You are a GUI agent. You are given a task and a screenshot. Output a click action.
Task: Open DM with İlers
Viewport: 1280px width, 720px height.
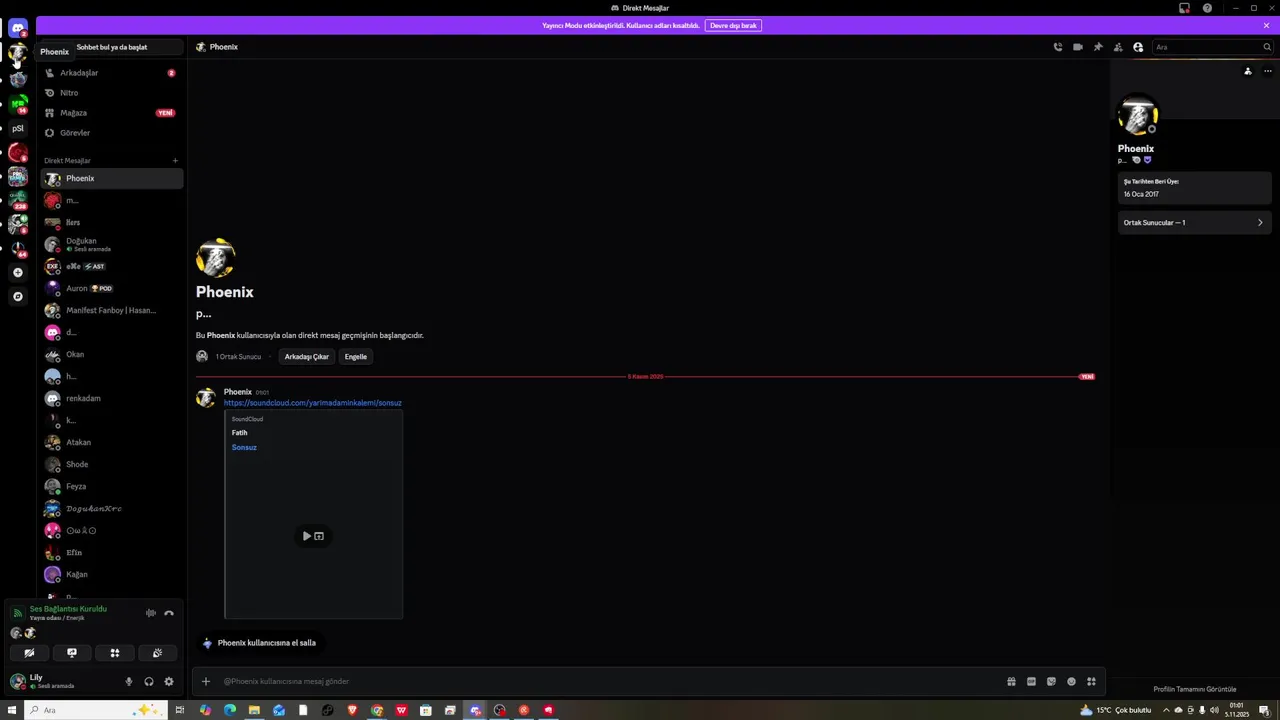[111, 222]
